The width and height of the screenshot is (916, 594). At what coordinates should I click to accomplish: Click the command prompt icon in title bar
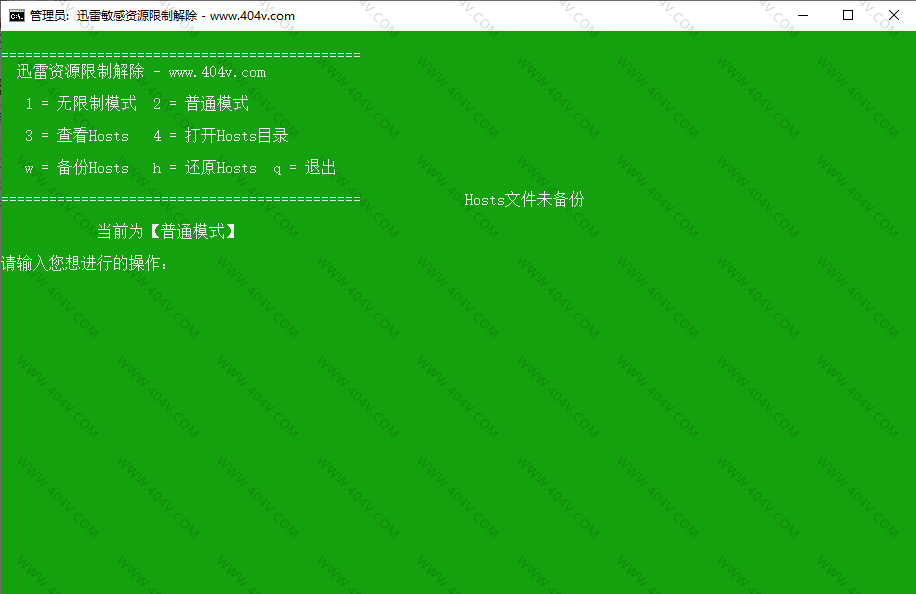tap(17, 16)
